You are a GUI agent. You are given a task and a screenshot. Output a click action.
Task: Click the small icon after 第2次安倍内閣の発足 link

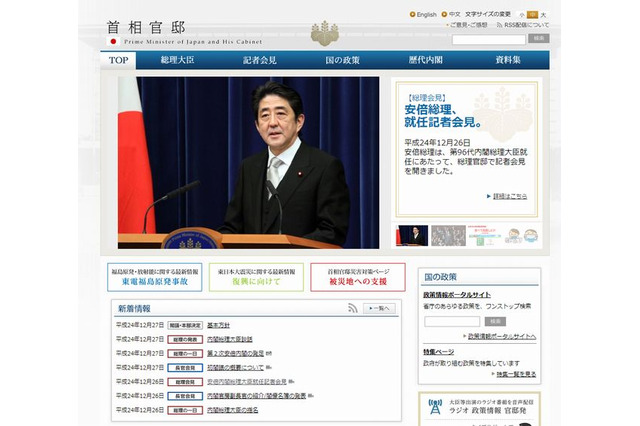[x=269, y=353]
